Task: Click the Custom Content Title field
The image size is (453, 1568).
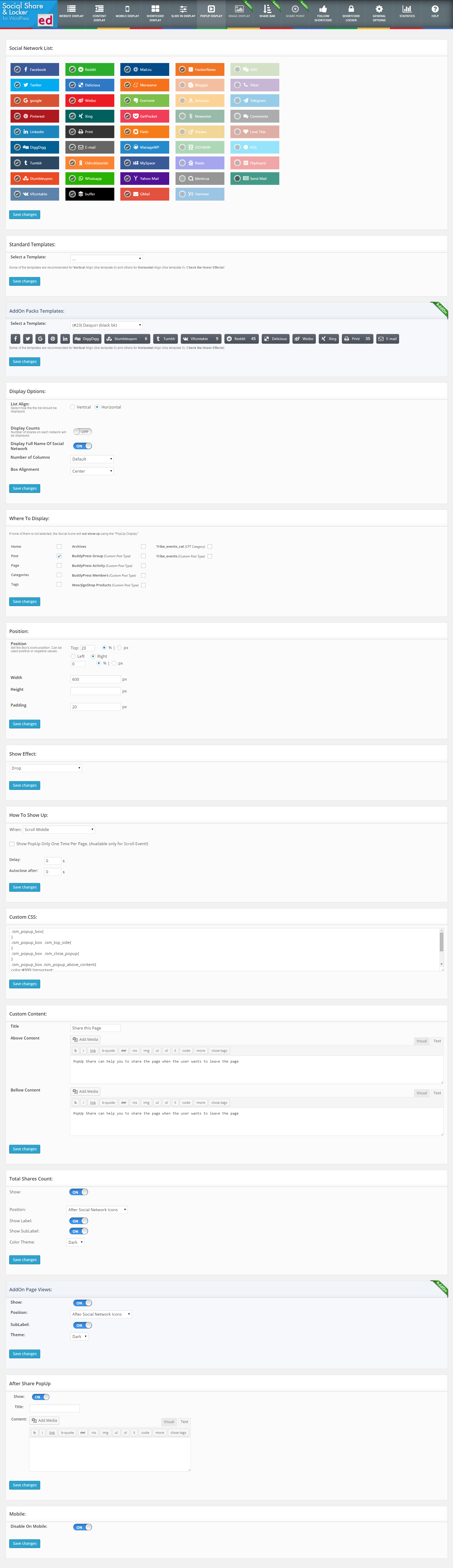Action: coord(96,1028)
